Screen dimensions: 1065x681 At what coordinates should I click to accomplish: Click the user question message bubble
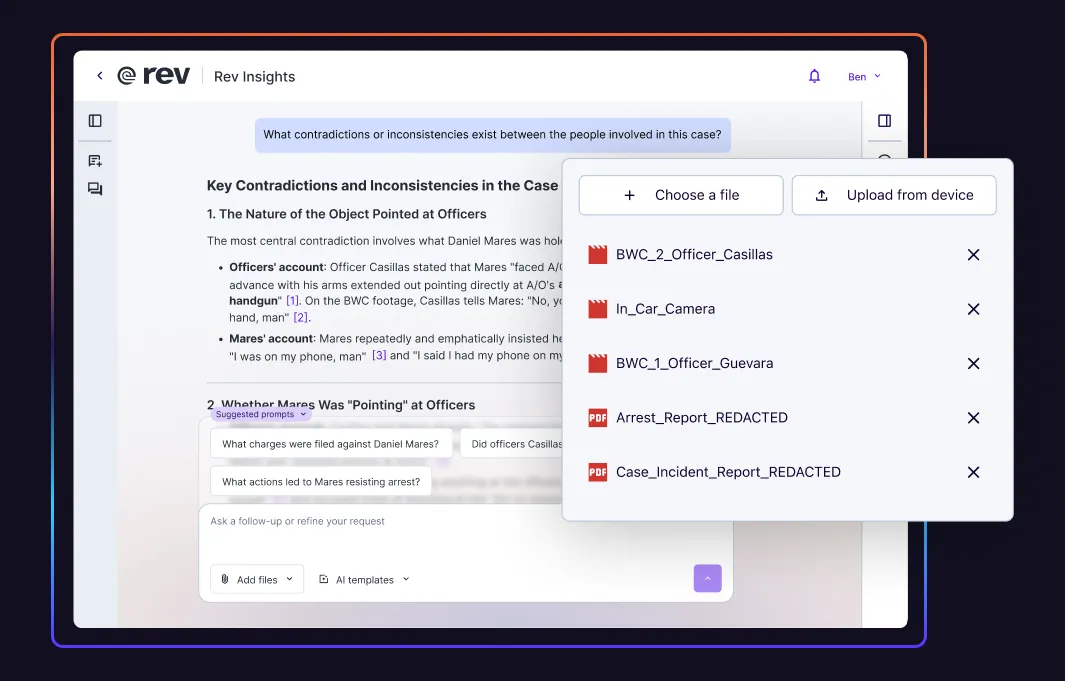492,134
